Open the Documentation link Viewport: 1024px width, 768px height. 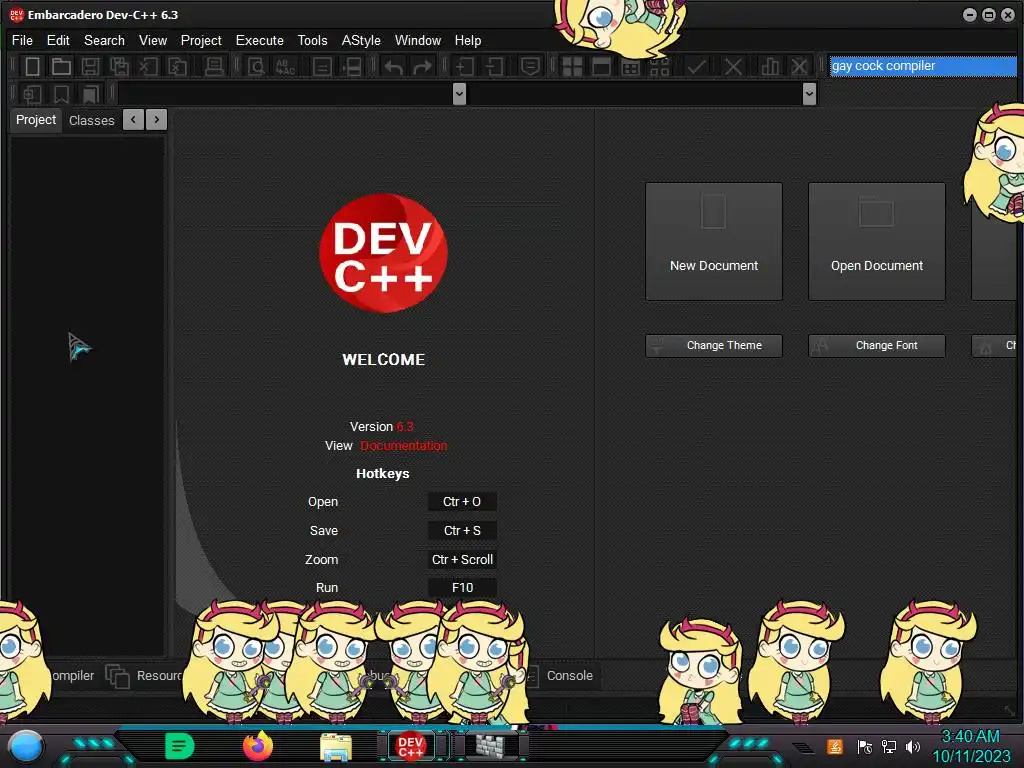pos(404,446)
